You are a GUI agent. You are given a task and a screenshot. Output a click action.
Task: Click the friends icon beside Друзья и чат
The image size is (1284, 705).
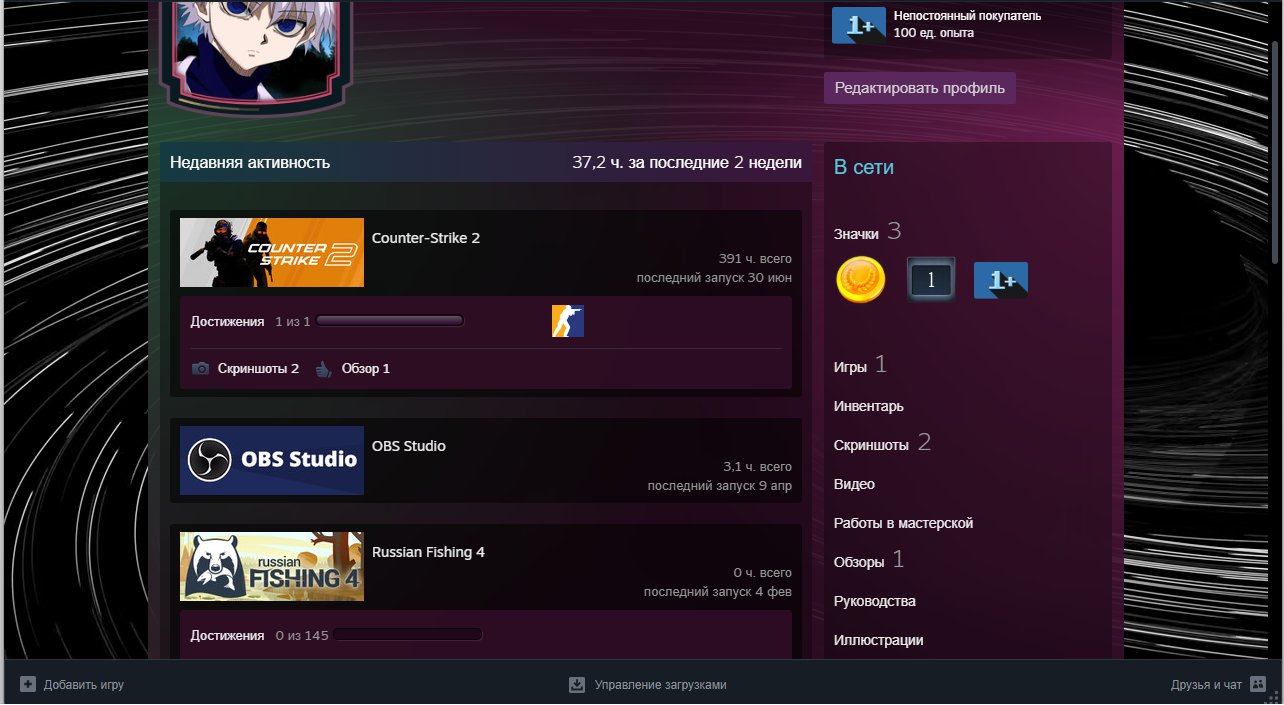tap(1258, 685)
